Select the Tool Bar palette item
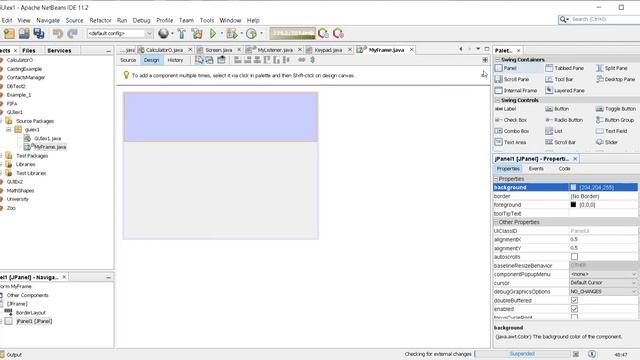The height and width of the screenshot is (360, 640). [x=559, y=79]
